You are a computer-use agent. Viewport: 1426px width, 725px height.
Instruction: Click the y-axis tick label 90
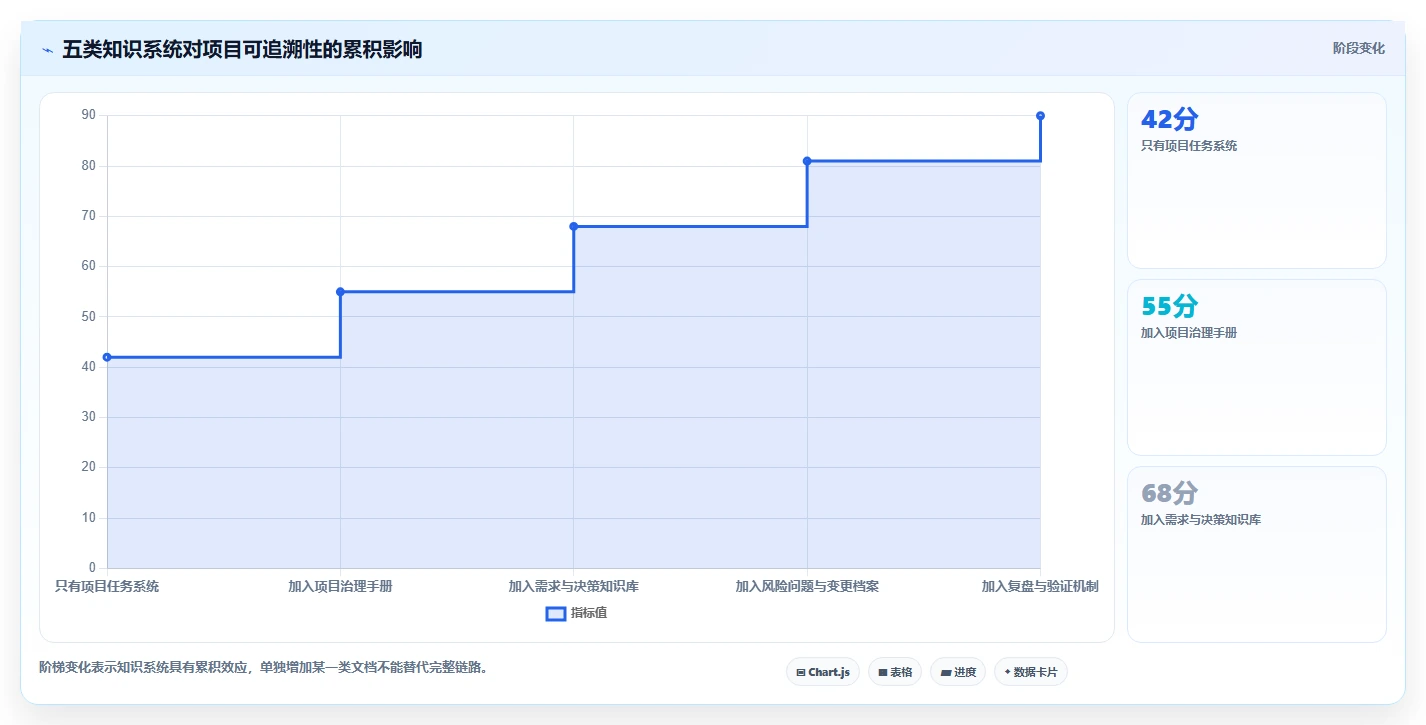[x=89, y=115]
